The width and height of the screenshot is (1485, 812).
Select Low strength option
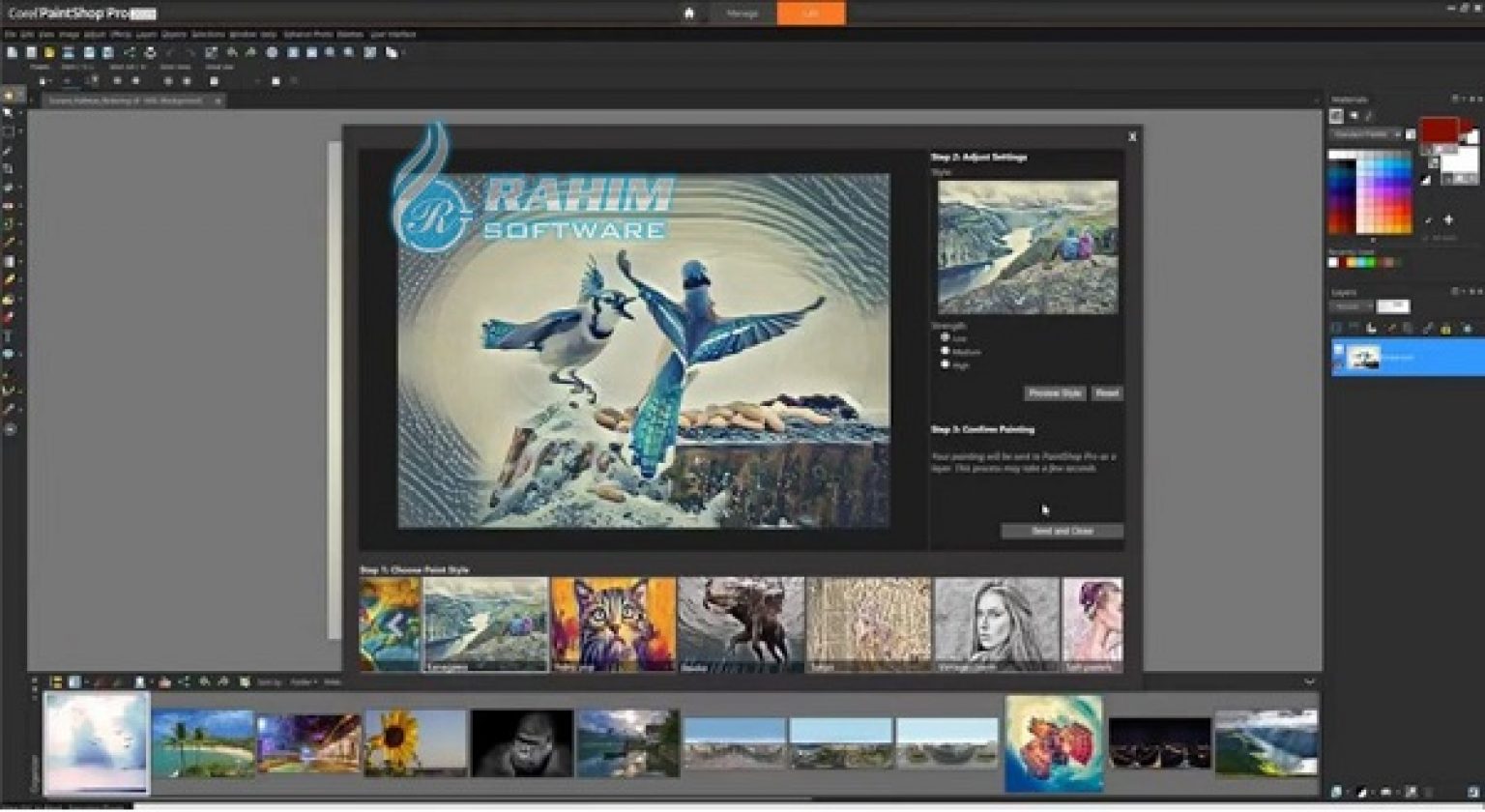(x=946, y=337)
